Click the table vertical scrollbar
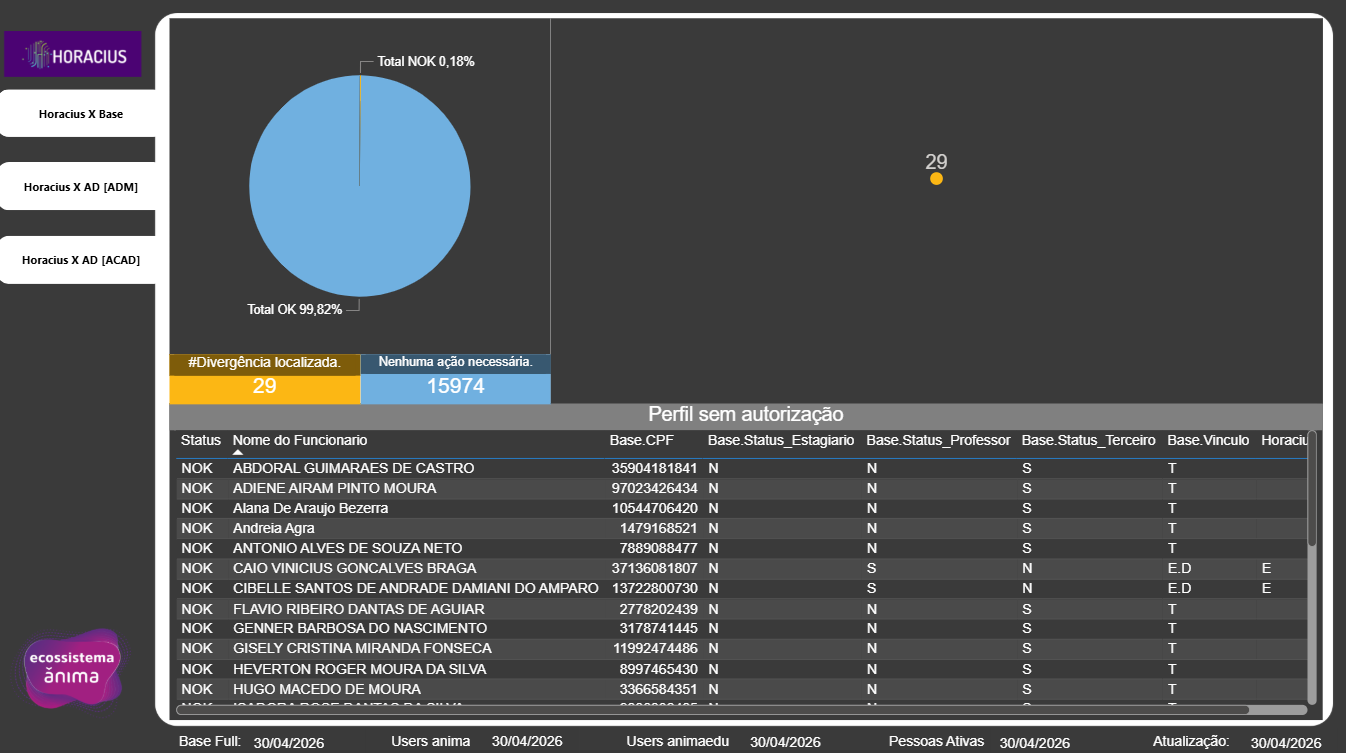 click(x=1312, y=490)
